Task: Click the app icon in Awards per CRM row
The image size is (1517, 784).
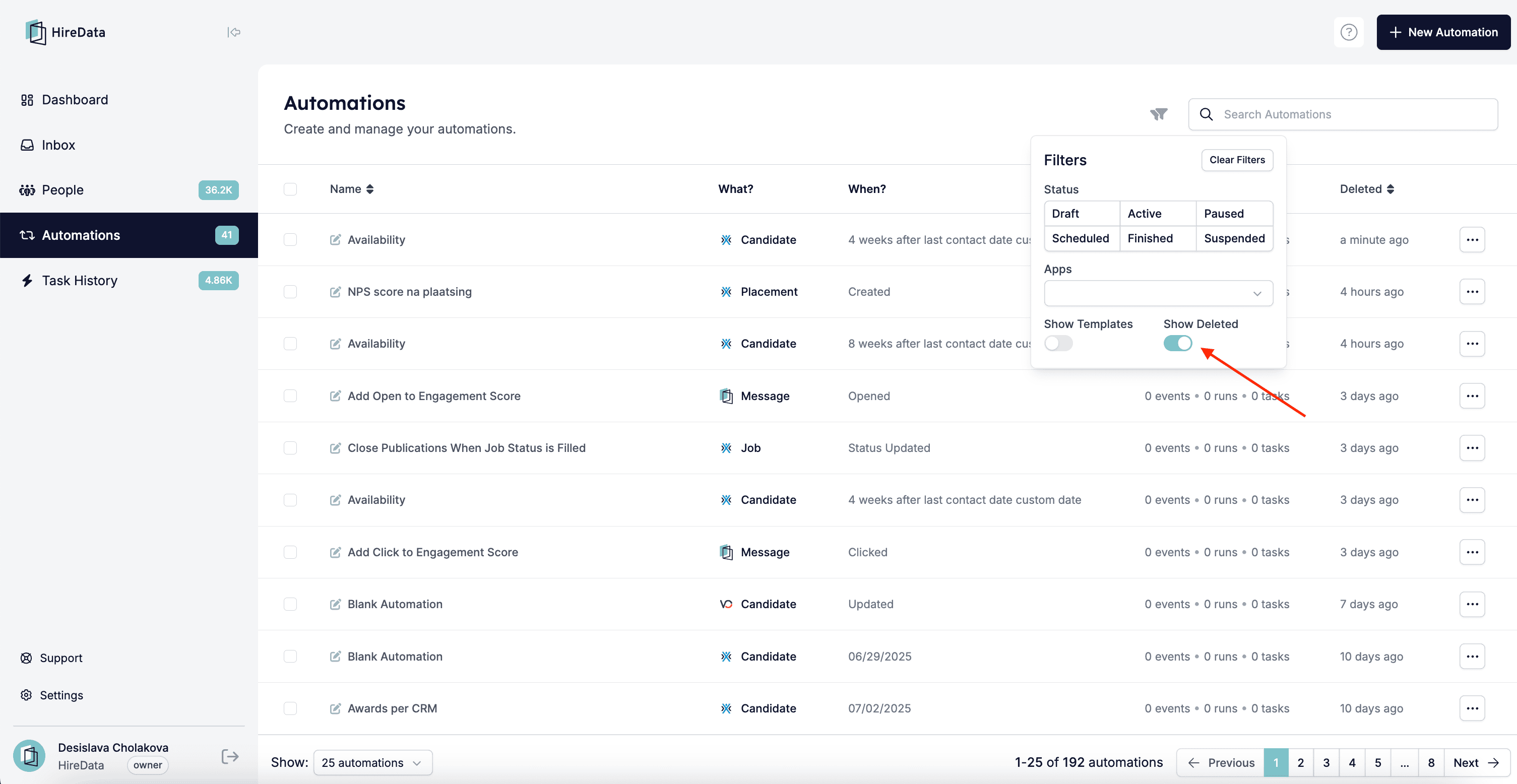Action: point(726,708)
